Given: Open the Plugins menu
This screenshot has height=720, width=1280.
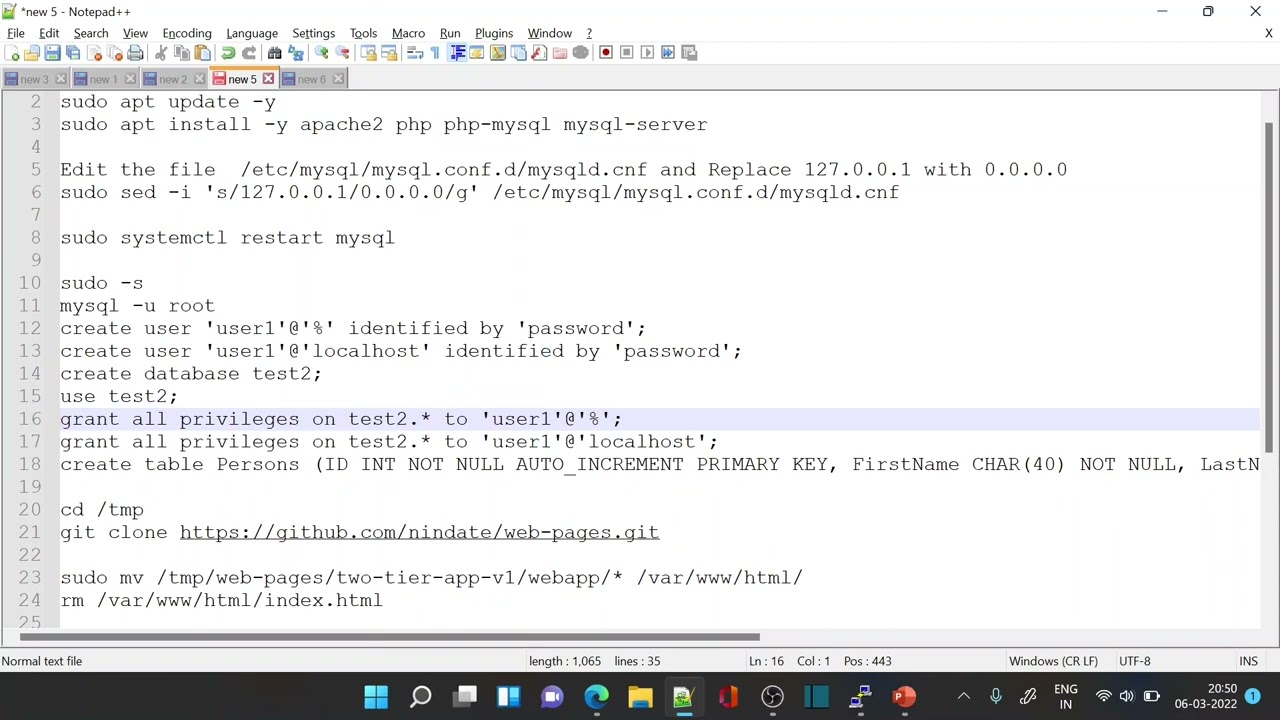Looking at the screenshot, I should pyautogui.click(x=494, y=33).
